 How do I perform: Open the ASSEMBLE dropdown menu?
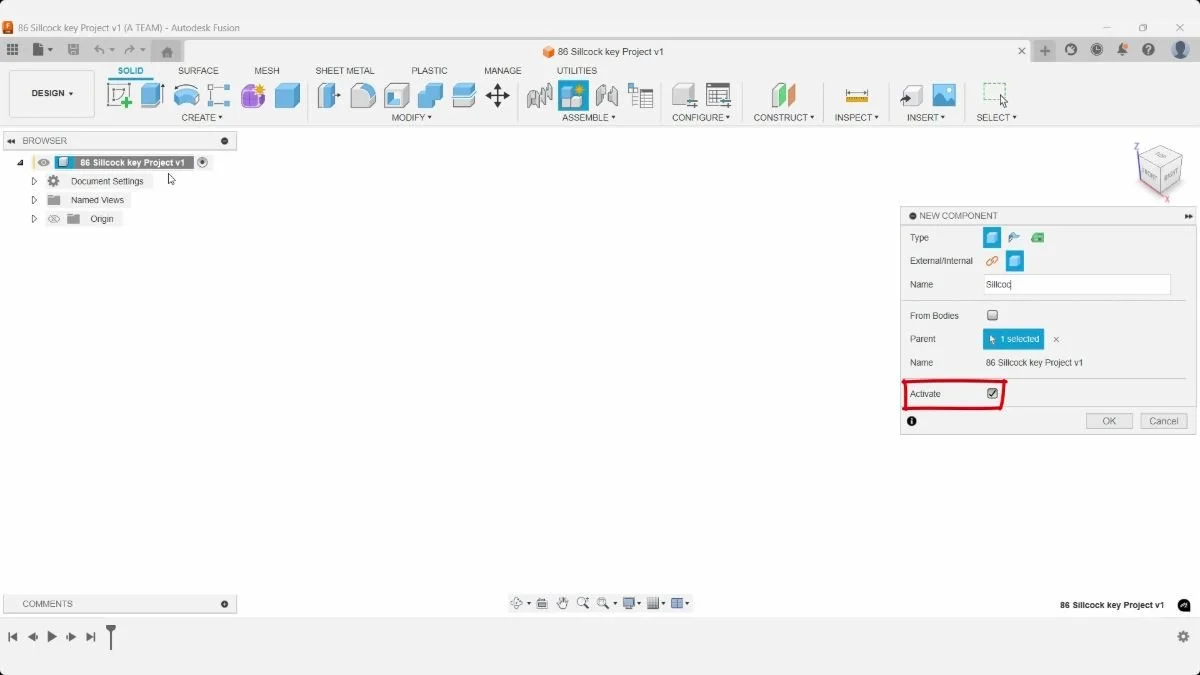(x=589, y=117)
